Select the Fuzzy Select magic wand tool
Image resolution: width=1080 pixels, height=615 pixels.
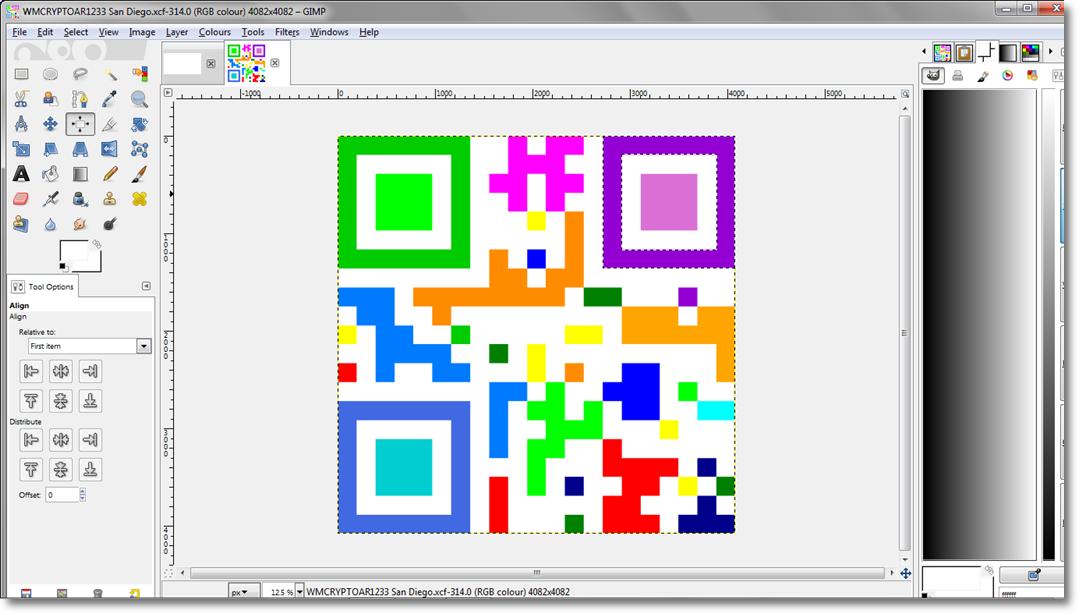coord(110,74)
